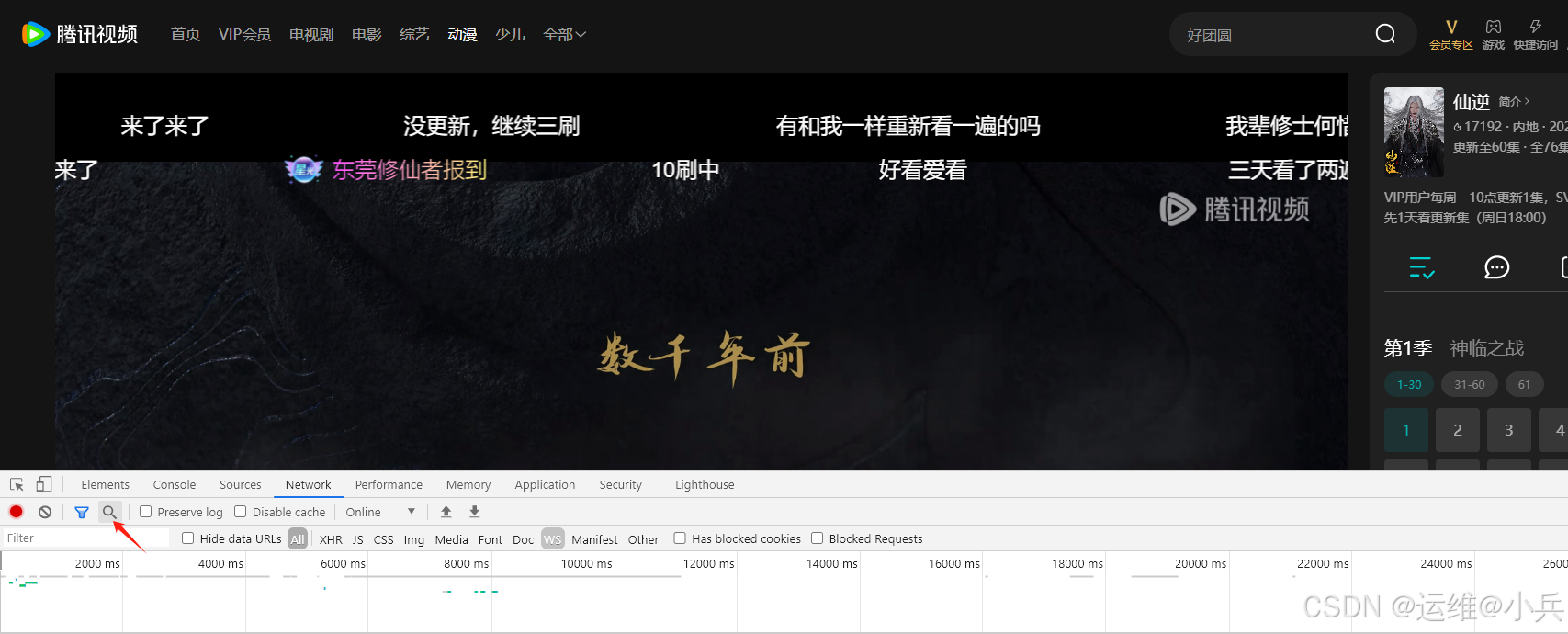Image resolution: width=1568 pixels, height=634 pixels.
Task: Open the VIP会员 navigation link
Action: (x=244, y=34)
